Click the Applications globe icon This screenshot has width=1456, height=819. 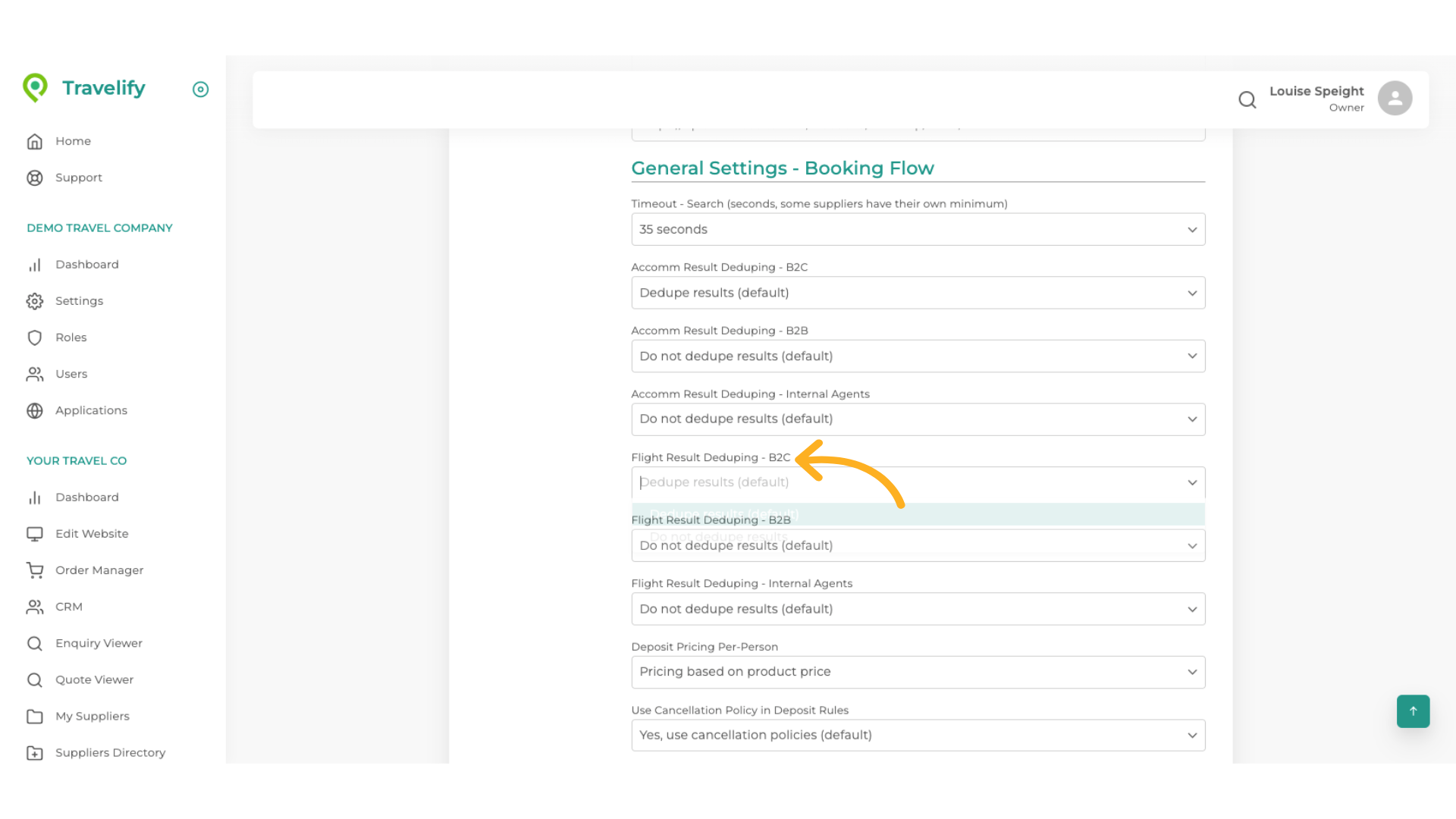point(35,410)
